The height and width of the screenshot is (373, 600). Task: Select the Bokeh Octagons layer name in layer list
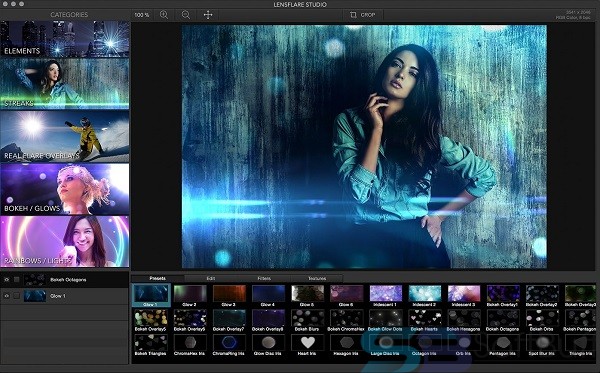(68, 280)
